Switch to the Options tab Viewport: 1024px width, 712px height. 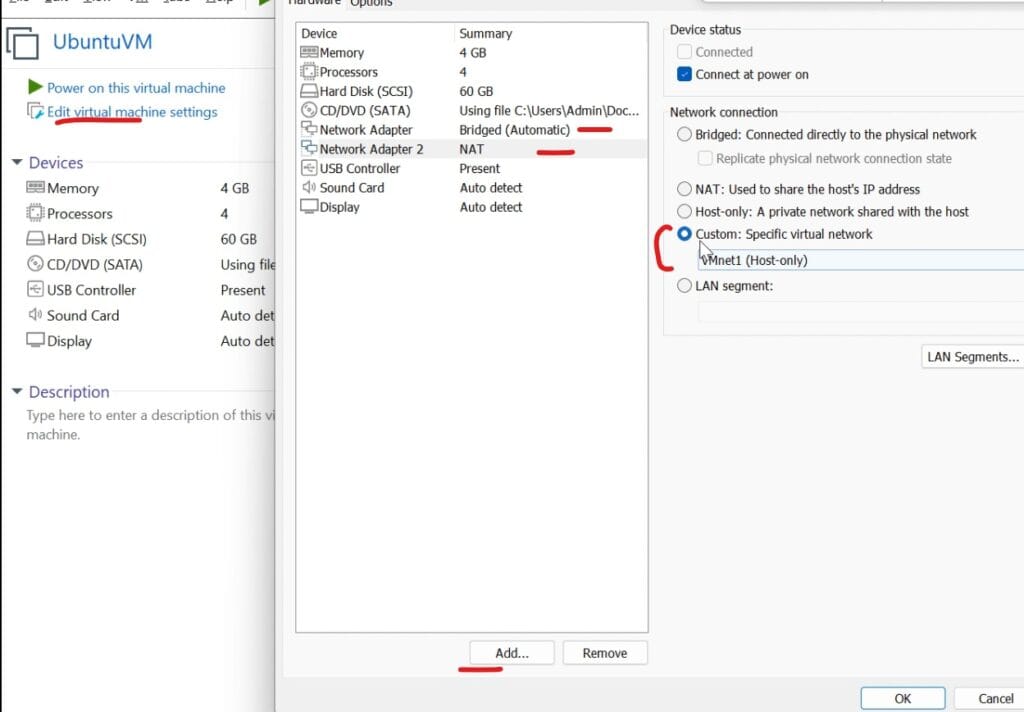(370, 4)
